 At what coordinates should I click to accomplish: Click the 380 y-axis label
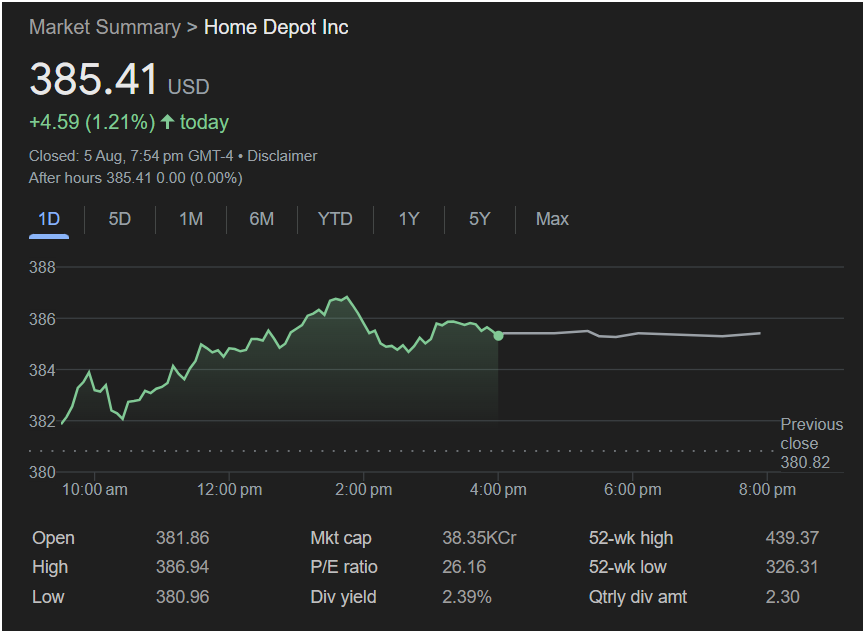tap(42, 473)
